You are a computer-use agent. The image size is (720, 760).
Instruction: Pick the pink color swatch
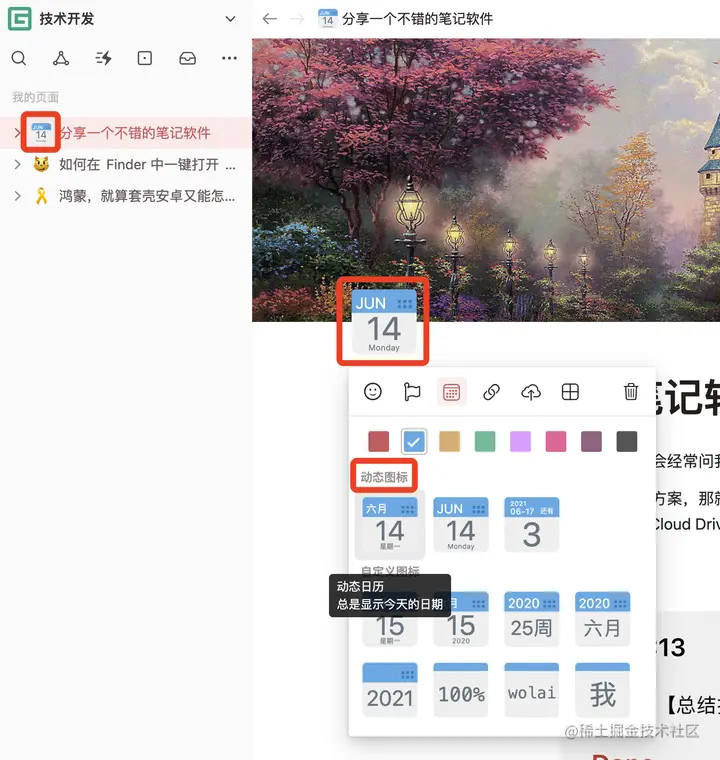(556, 442)
